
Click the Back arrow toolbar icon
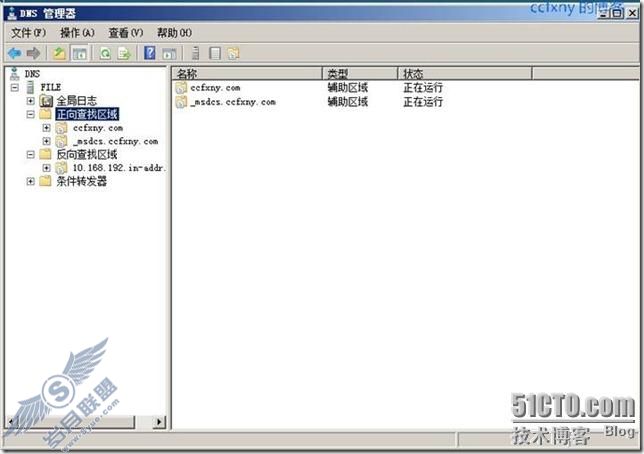[14, 53]
